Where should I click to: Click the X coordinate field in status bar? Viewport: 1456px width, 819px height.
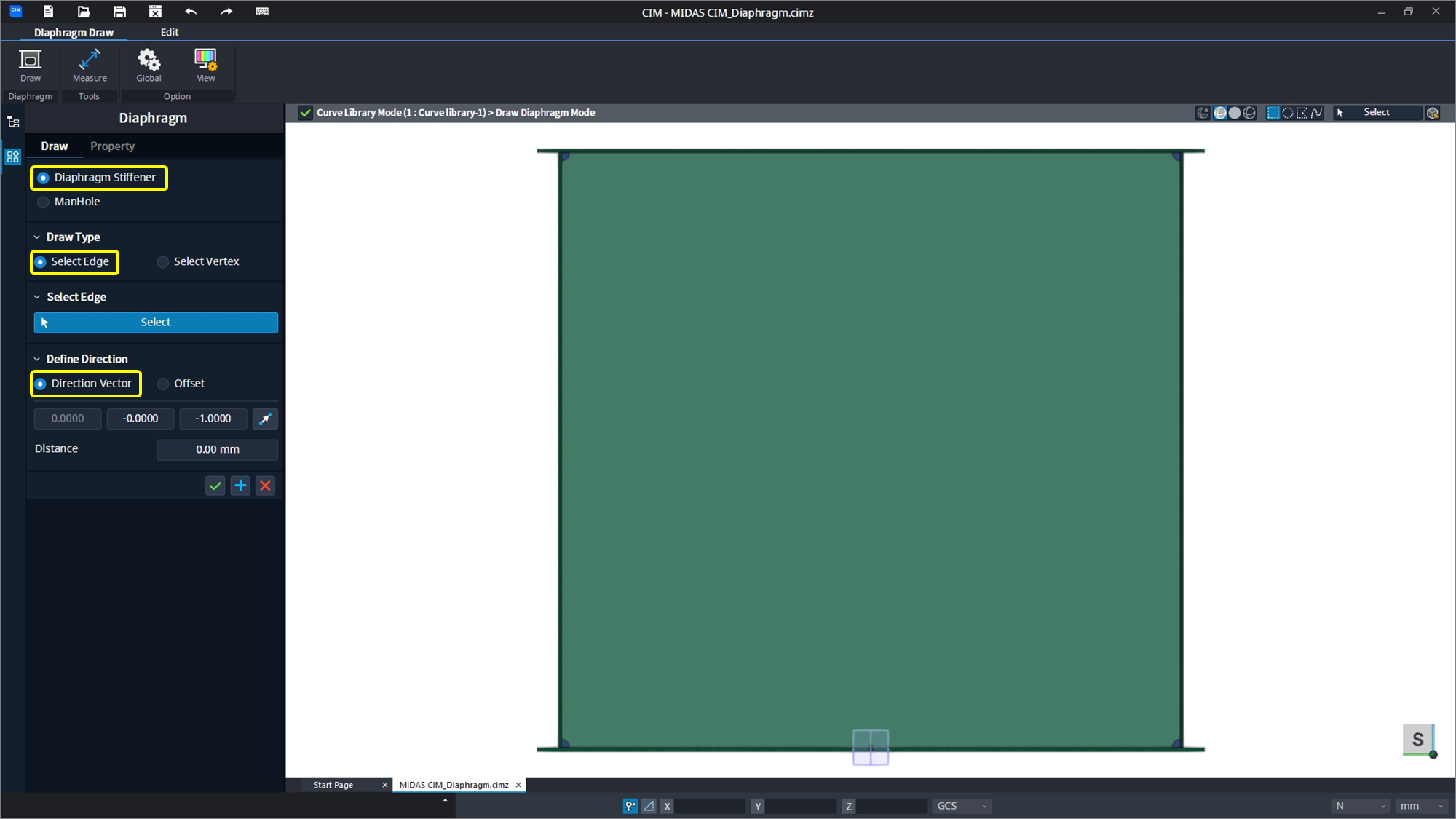click(710, 806)
